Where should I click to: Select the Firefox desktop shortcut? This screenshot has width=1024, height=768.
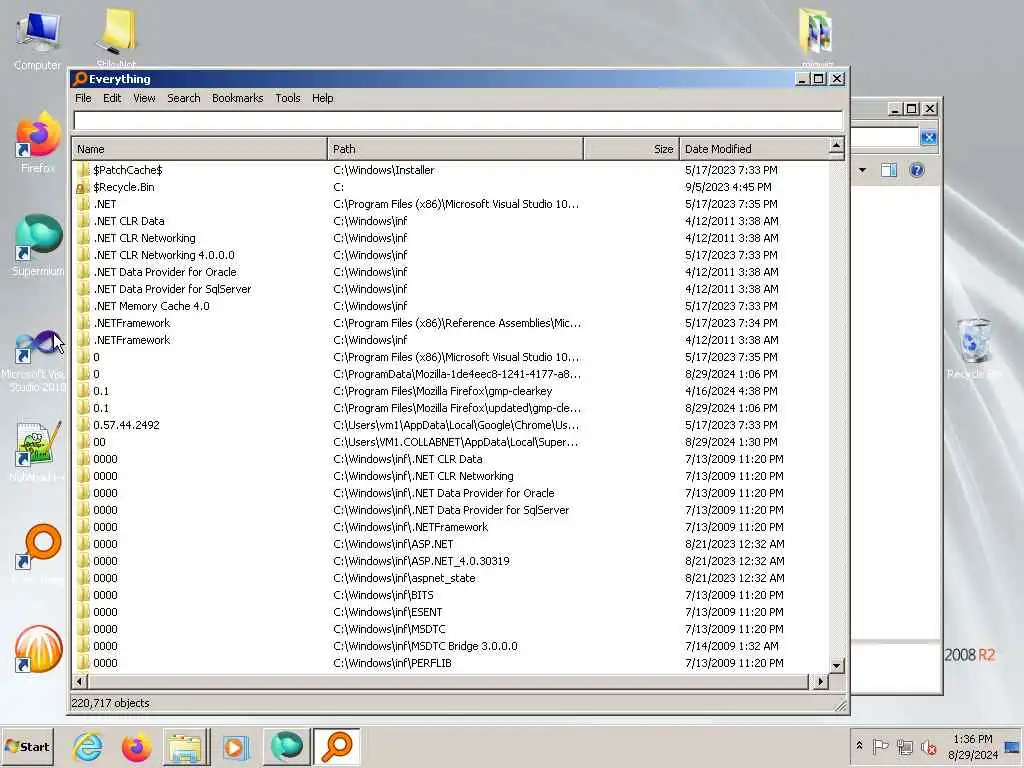38,144
